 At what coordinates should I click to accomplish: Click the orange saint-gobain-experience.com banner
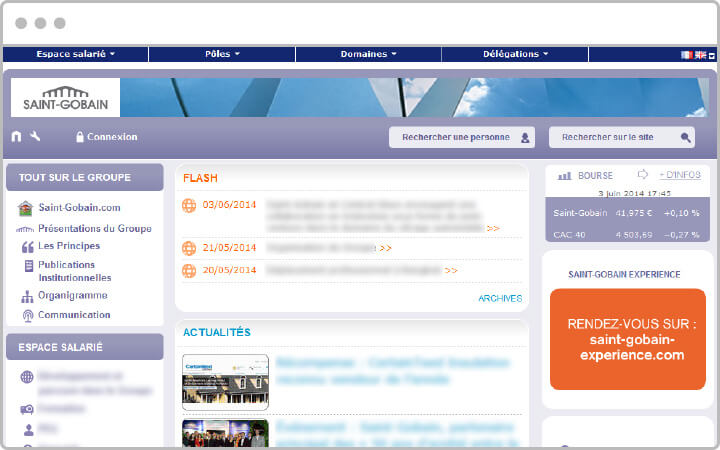[628, 339]
